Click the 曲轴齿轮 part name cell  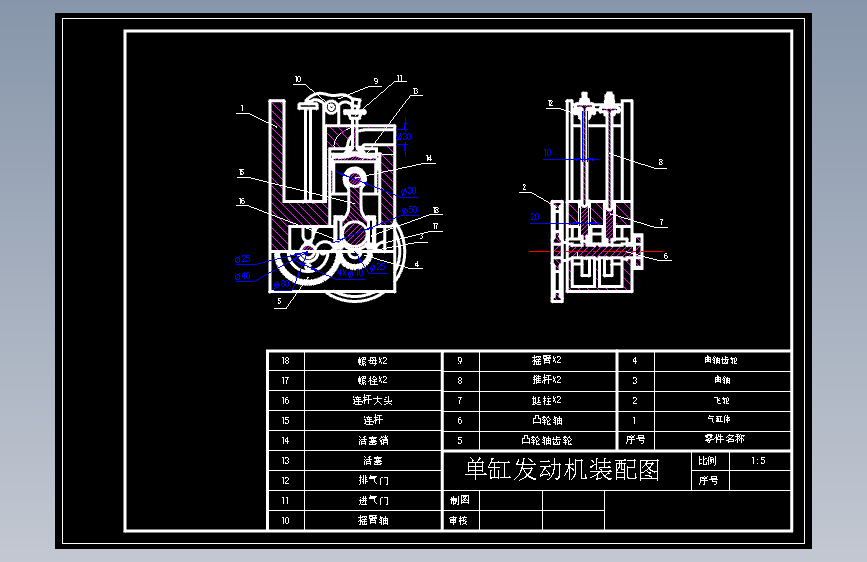coord(722,360)
